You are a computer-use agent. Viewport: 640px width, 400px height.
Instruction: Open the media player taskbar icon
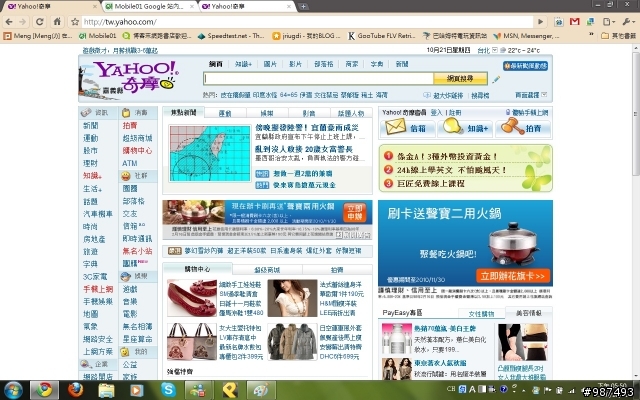tap(137, 390)
